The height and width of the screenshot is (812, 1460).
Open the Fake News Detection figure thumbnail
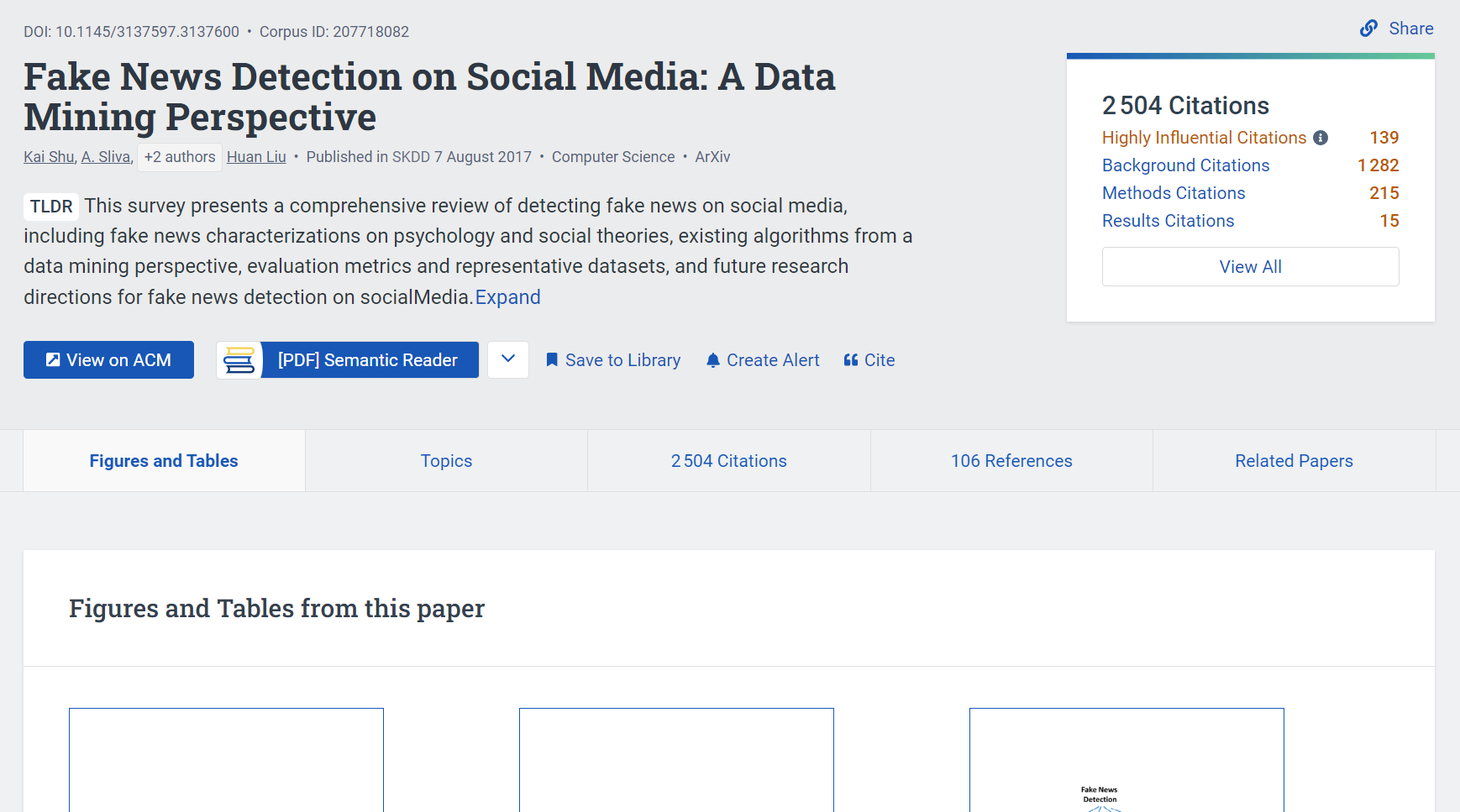(x=1126, y=760)
